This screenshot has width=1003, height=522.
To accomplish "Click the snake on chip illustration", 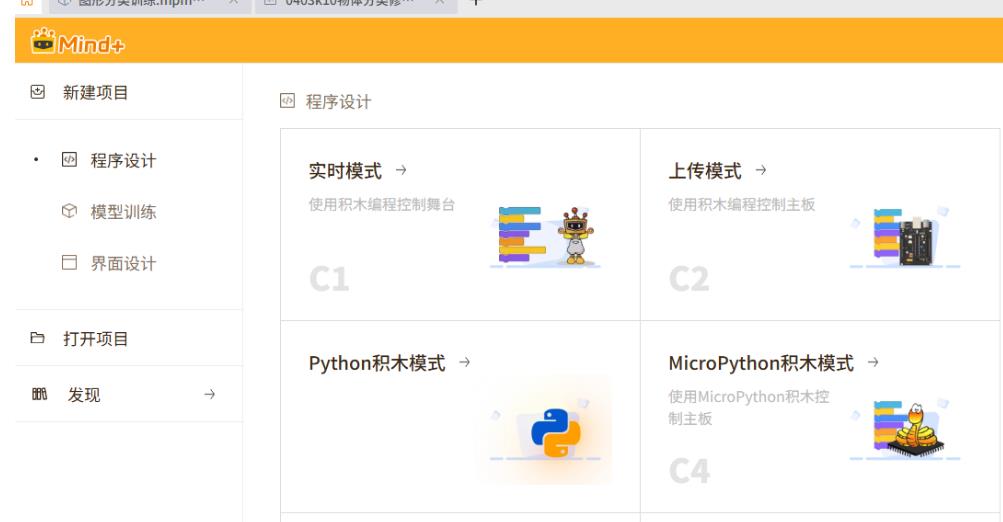I will 904,429.
